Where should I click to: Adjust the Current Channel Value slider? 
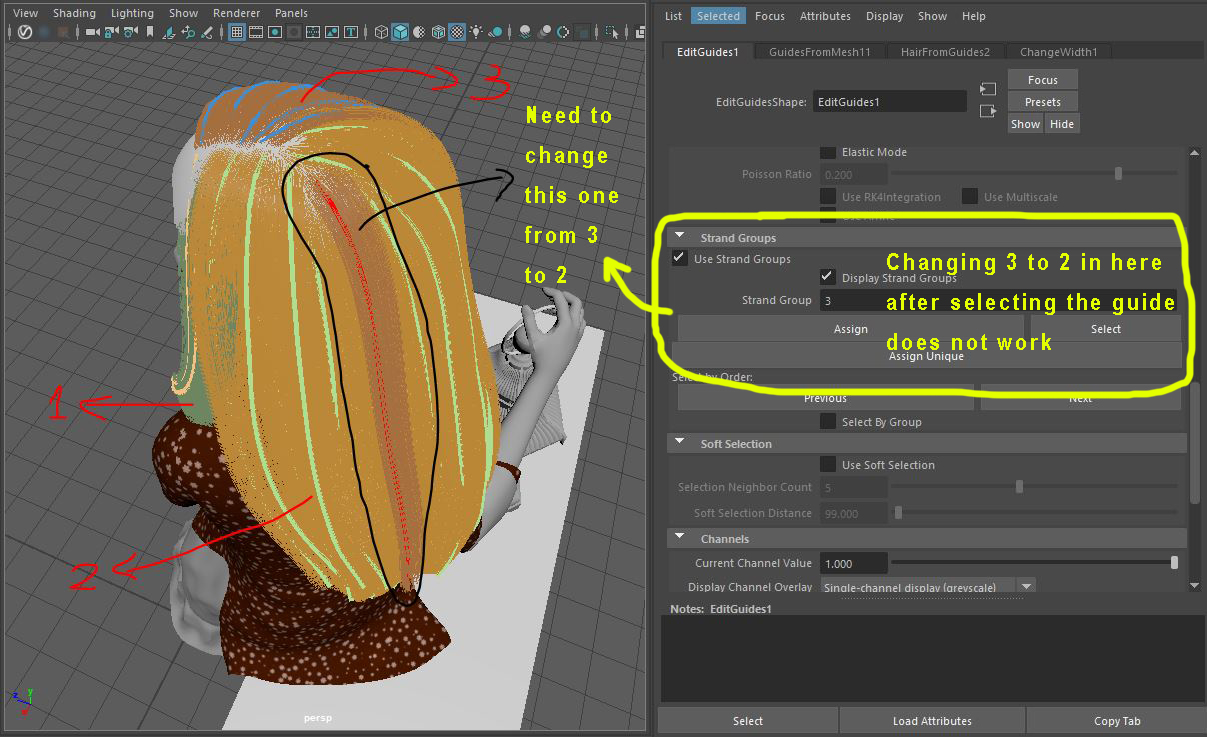tap(1174, 563)
